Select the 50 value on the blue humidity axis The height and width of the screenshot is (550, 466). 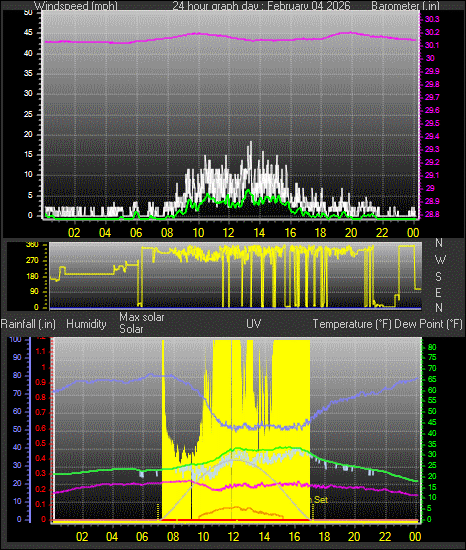tap(17, 429)
